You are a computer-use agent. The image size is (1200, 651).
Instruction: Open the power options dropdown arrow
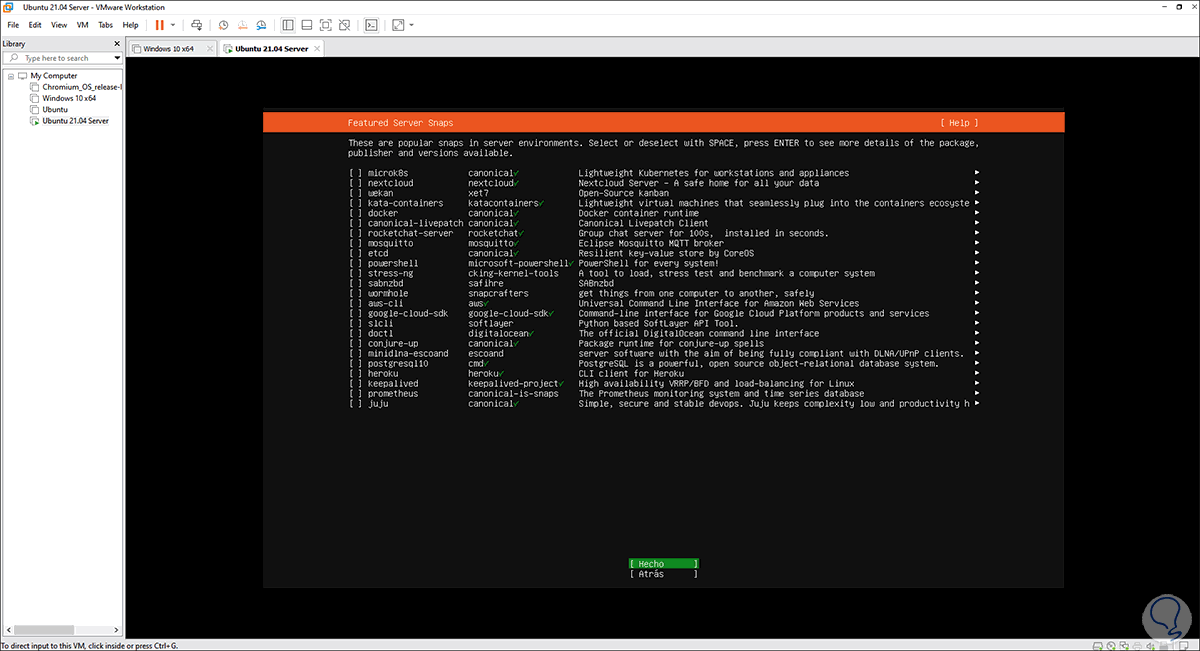173,25
